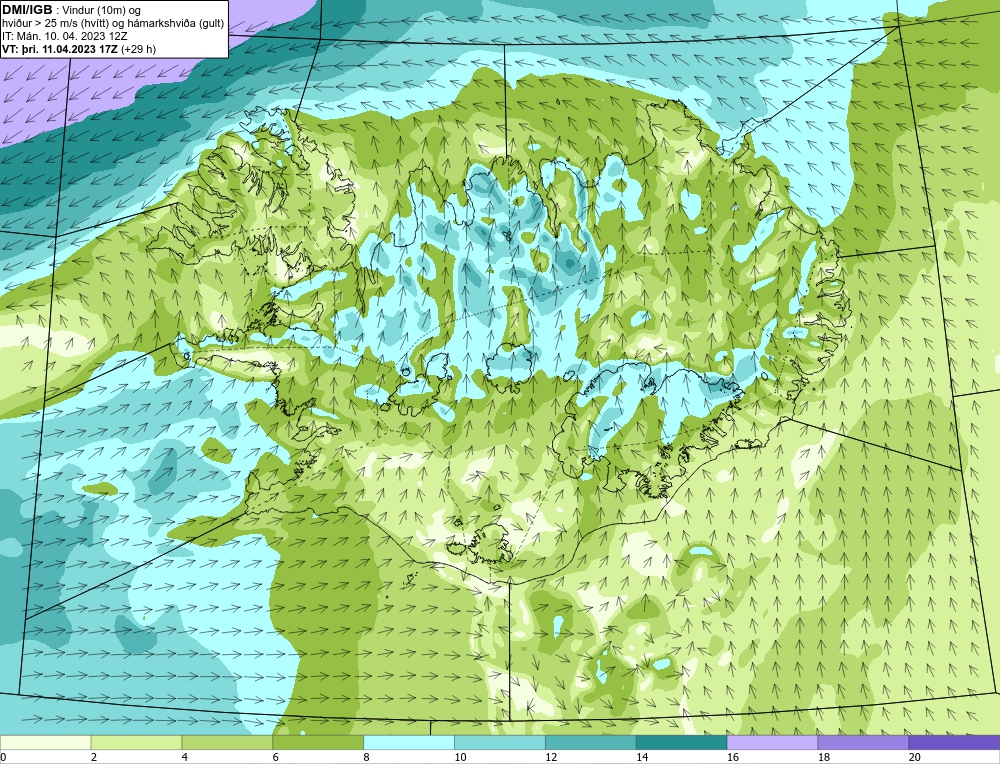Click the light yellow-green 2–4 m/s legend swatch
The image size is (1000, 764).
(x=136, y=742)
